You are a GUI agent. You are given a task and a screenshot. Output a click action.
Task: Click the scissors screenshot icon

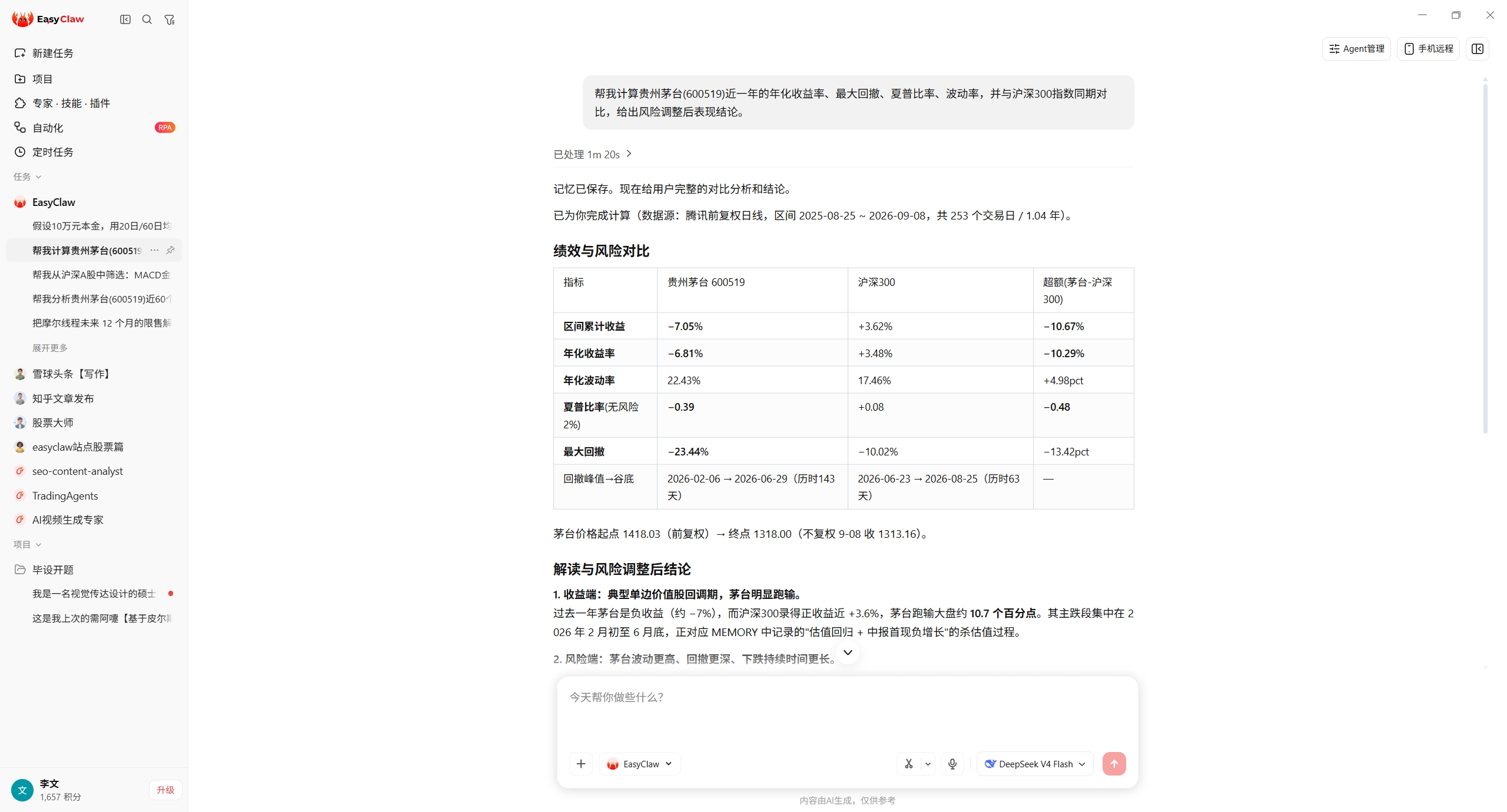coord(909,764)
